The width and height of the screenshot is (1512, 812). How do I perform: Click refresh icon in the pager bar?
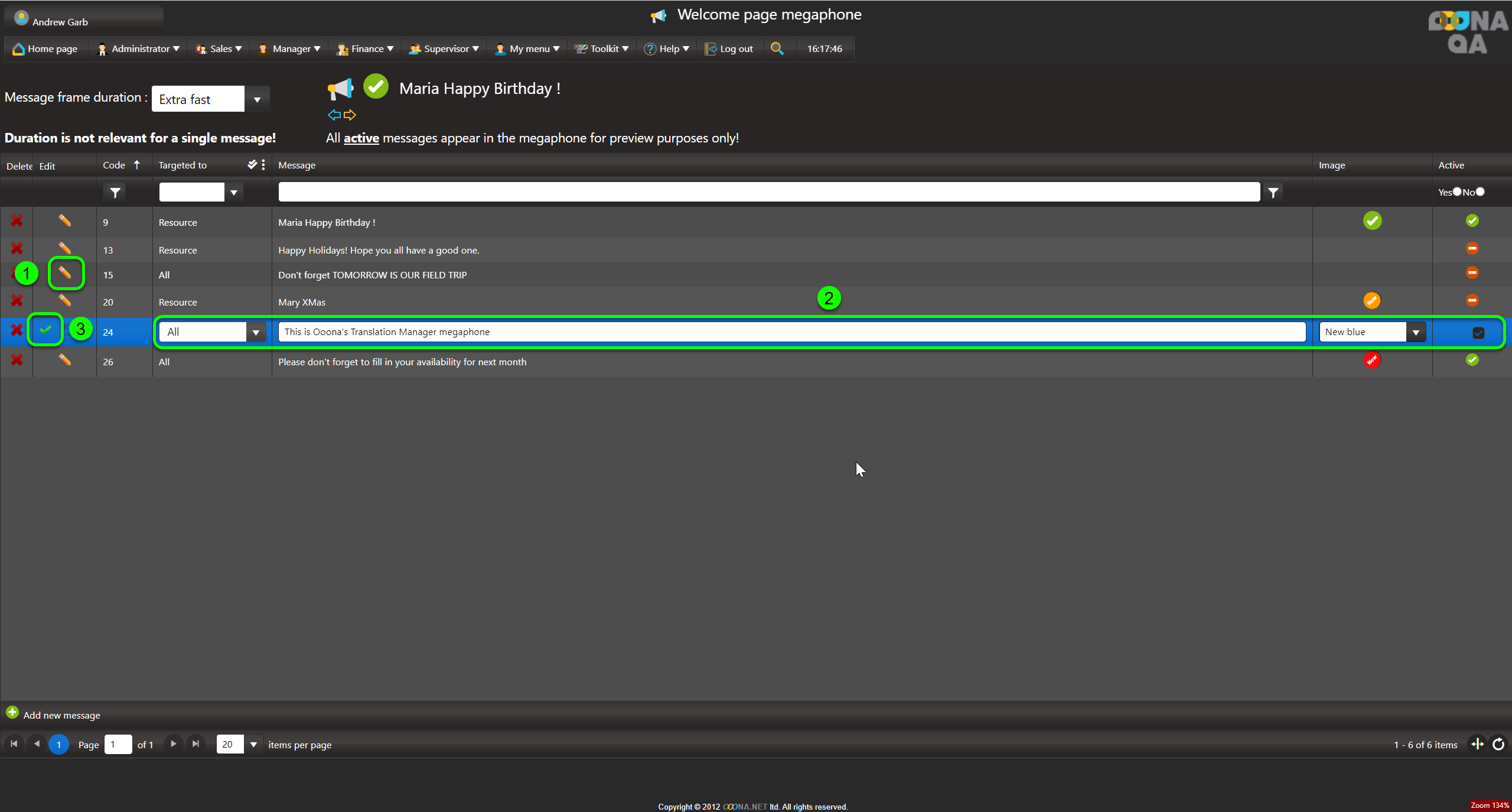tap(1498, 744)
